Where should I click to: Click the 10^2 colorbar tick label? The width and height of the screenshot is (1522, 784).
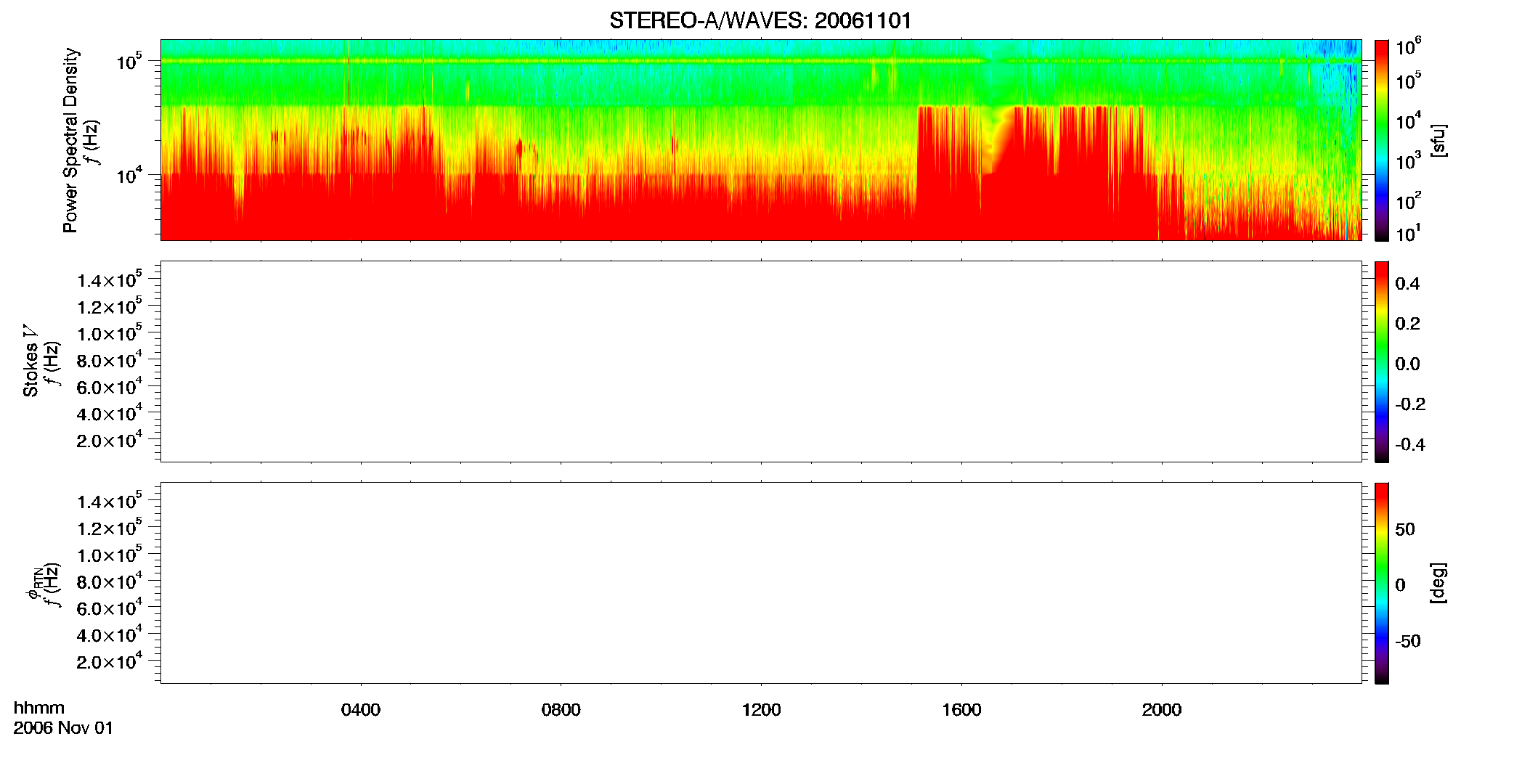click(x=1408, y=200)
